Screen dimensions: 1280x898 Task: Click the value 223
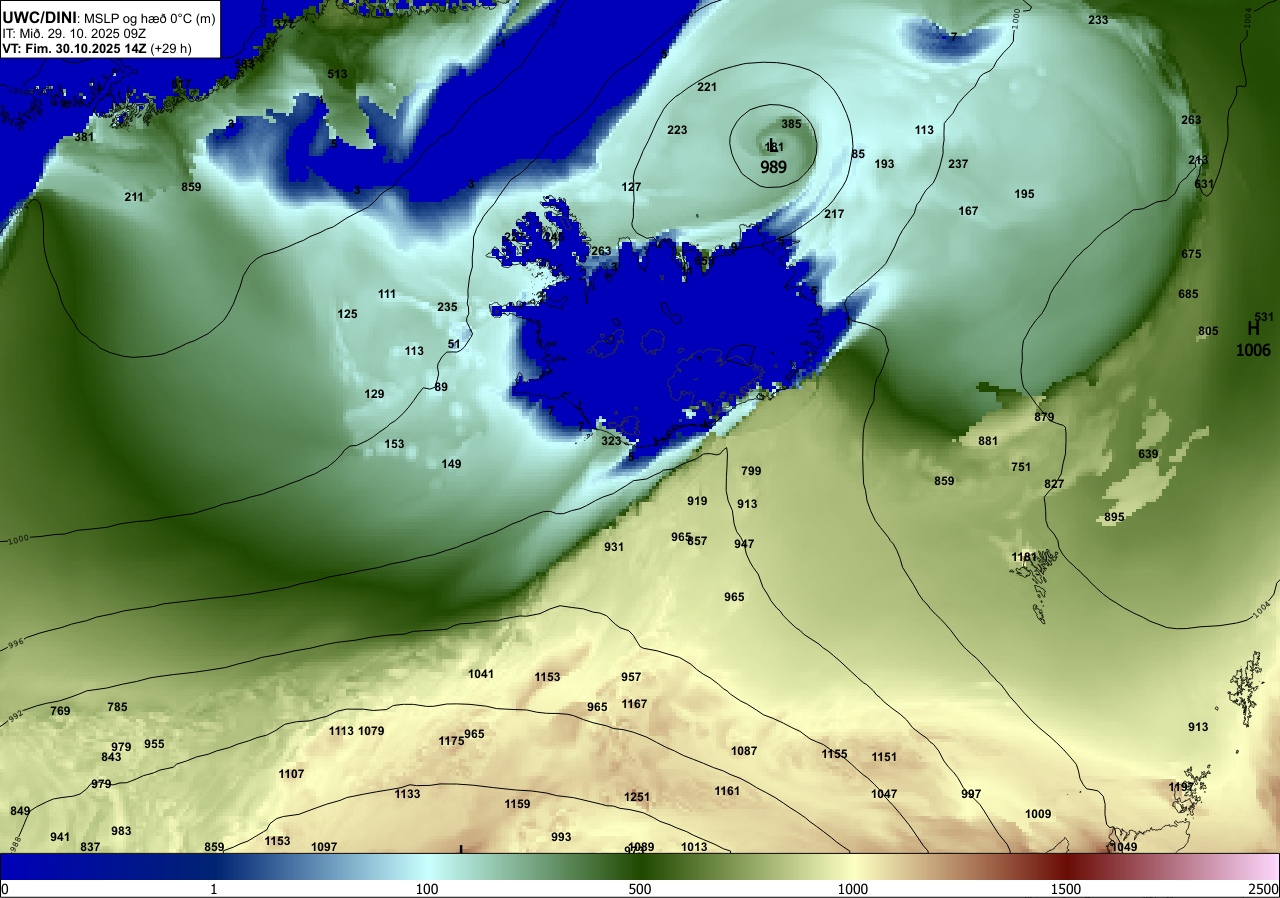click(677, 130)
